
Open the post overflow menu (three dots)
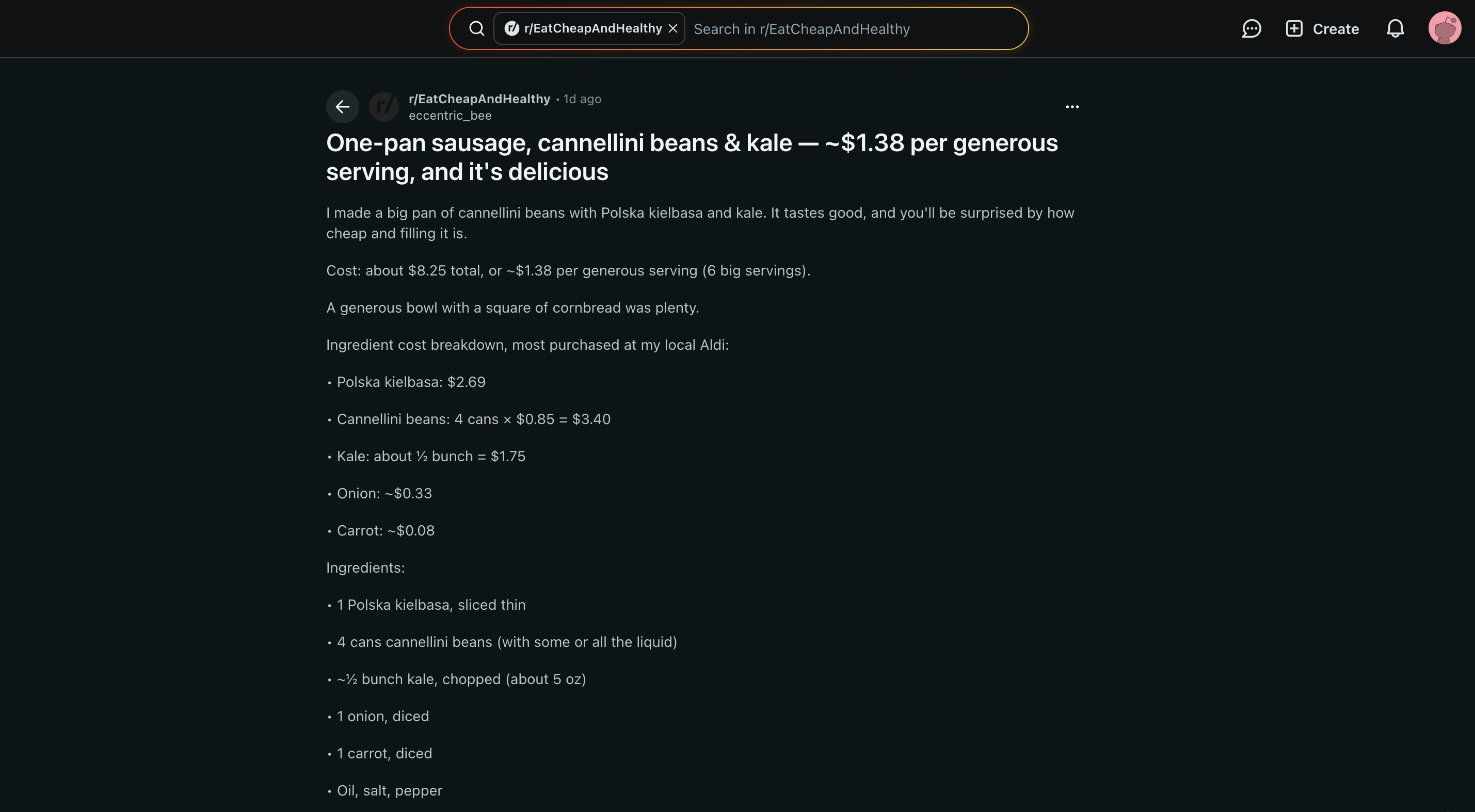point(1072,106)
